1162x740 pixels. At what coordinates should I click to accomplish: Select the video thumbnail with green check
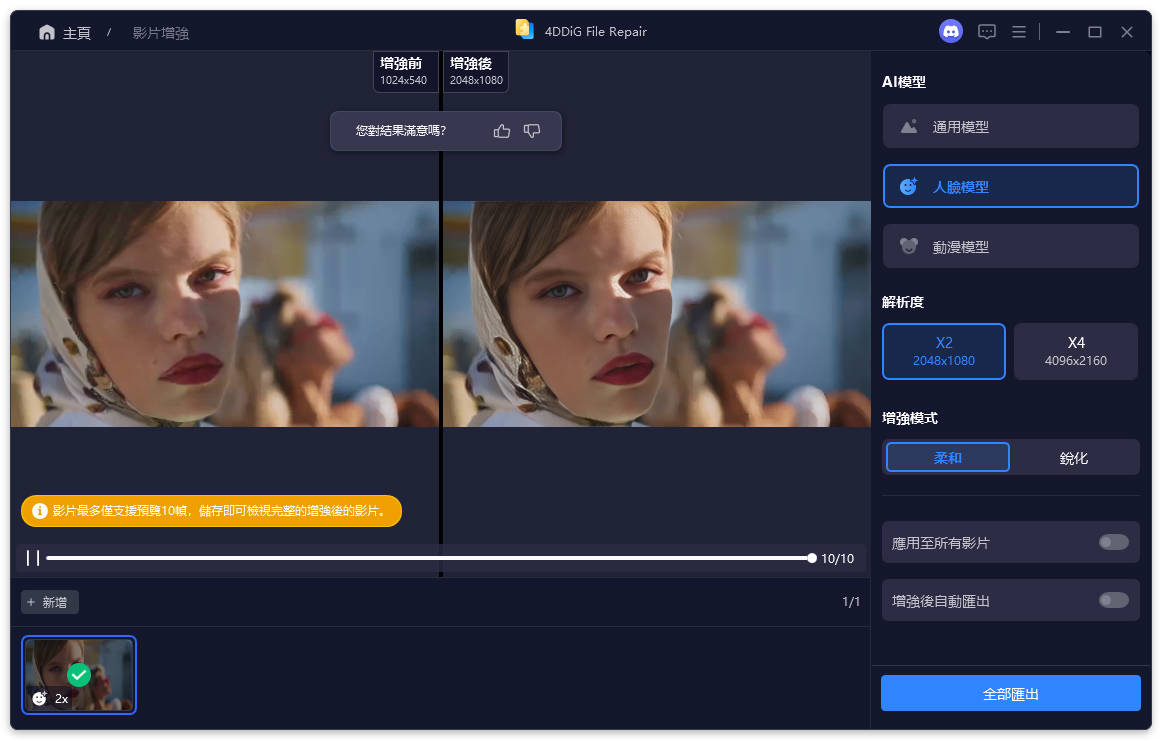pos(79,675)
